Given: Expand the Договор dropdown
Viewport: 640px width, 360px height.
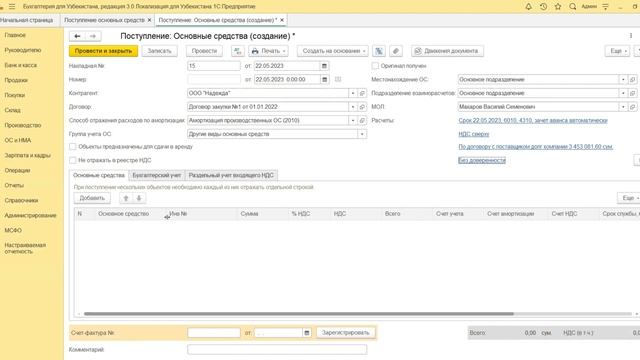Looking at the screenshot, I should 353,107.
